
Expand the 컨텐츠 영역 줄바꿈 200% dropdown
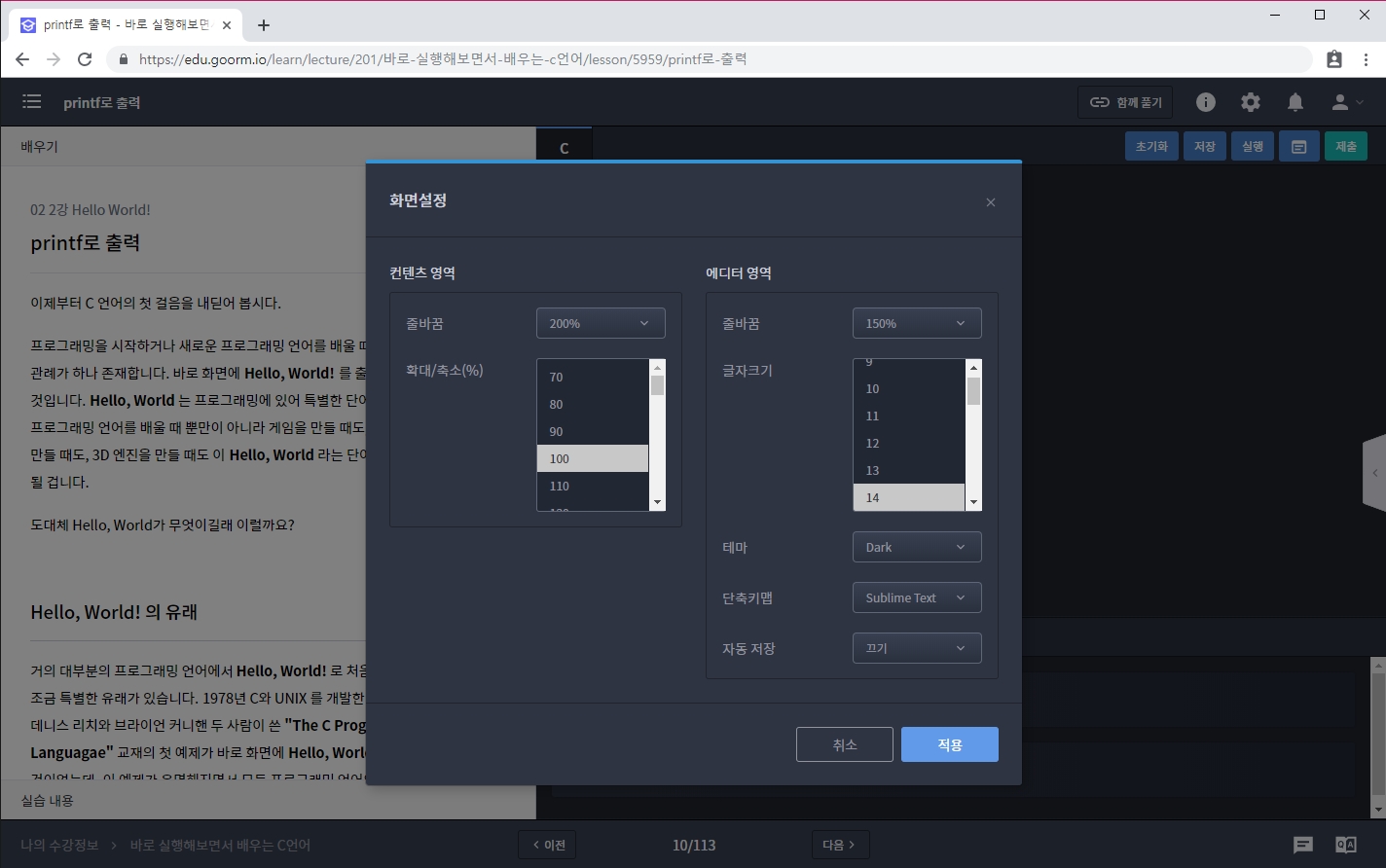[601, 323]
